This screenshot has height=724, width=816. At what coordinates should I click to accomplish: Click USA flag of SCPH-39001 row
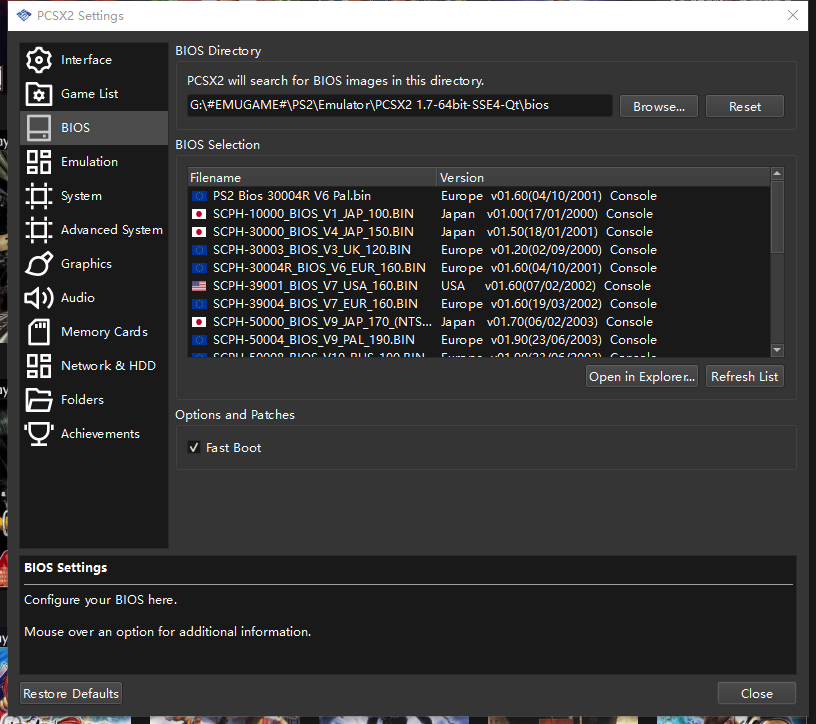pos(199,286)
